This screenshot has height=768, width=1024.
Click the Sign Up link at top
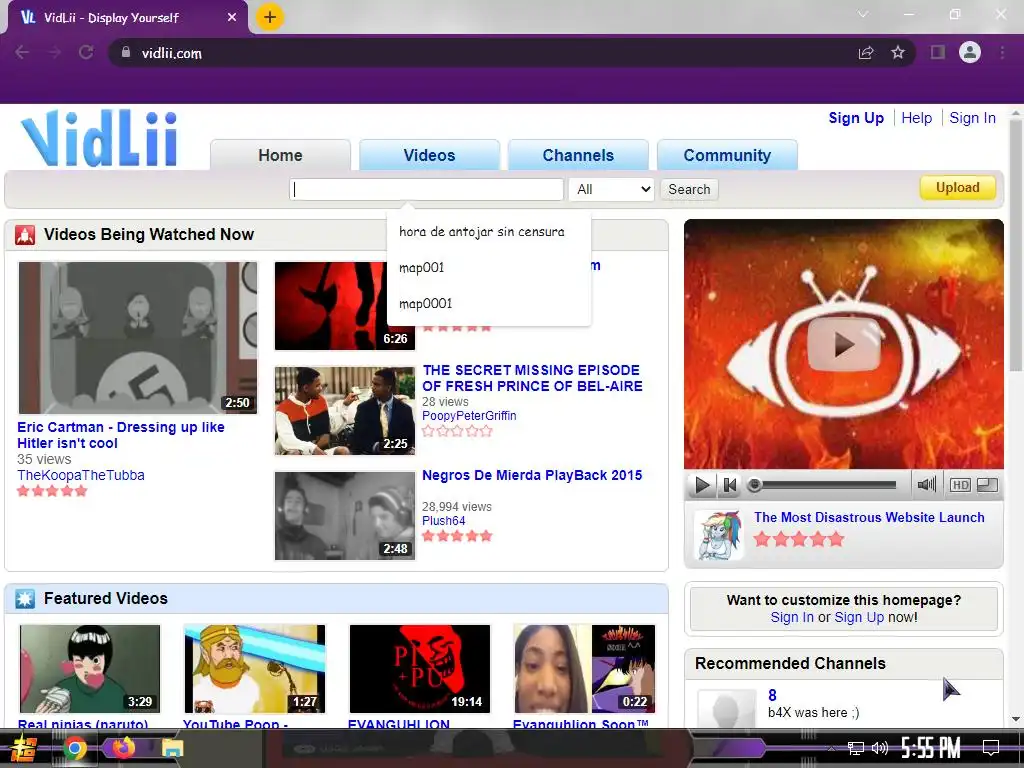(856, 118)
